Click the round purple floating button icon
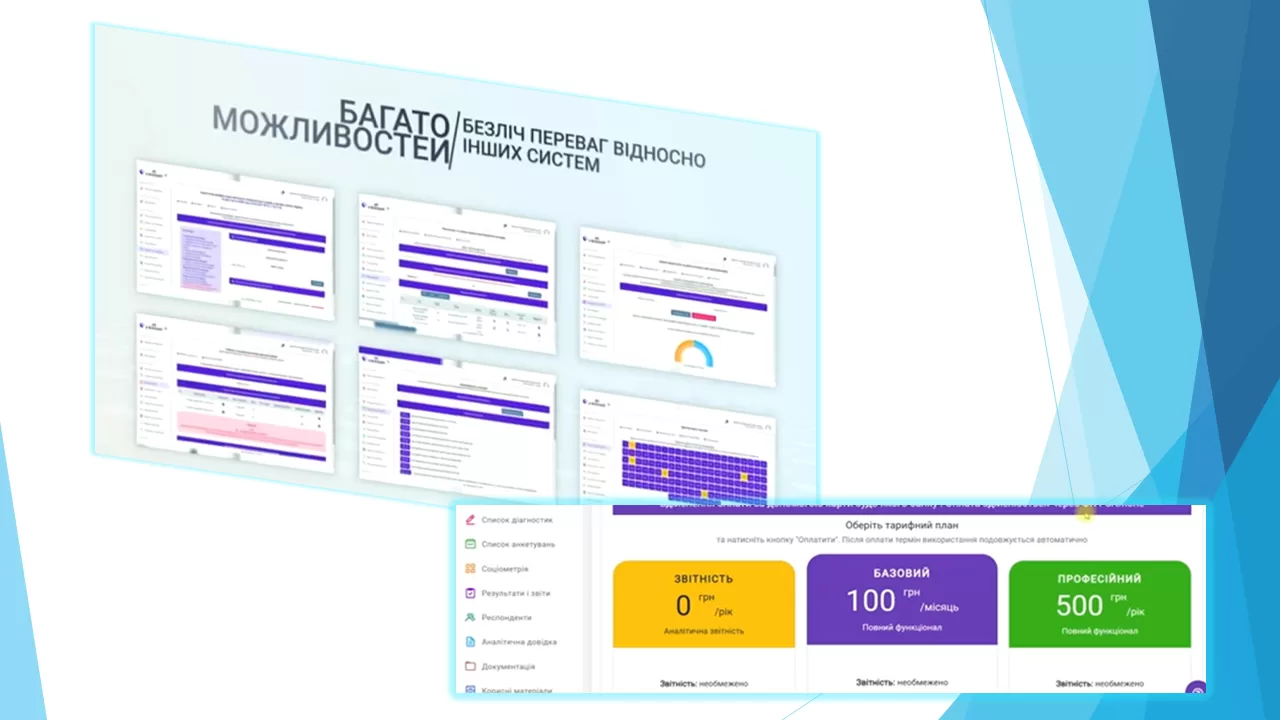Image resolution: width=1280 pixels, height=720 pixels. click(x=1196, y=689)
